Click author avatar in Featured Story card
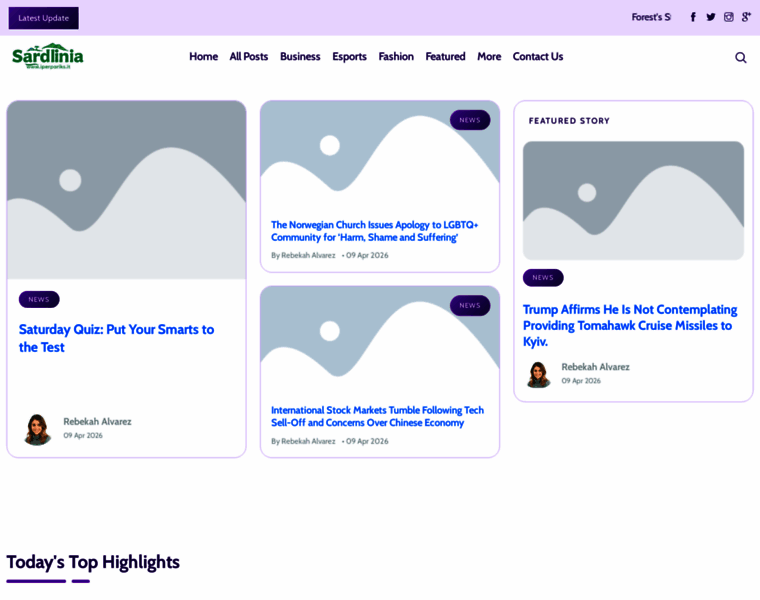This screenshot has height=600, width=760. pyautogui.click(x=538, y=375)
